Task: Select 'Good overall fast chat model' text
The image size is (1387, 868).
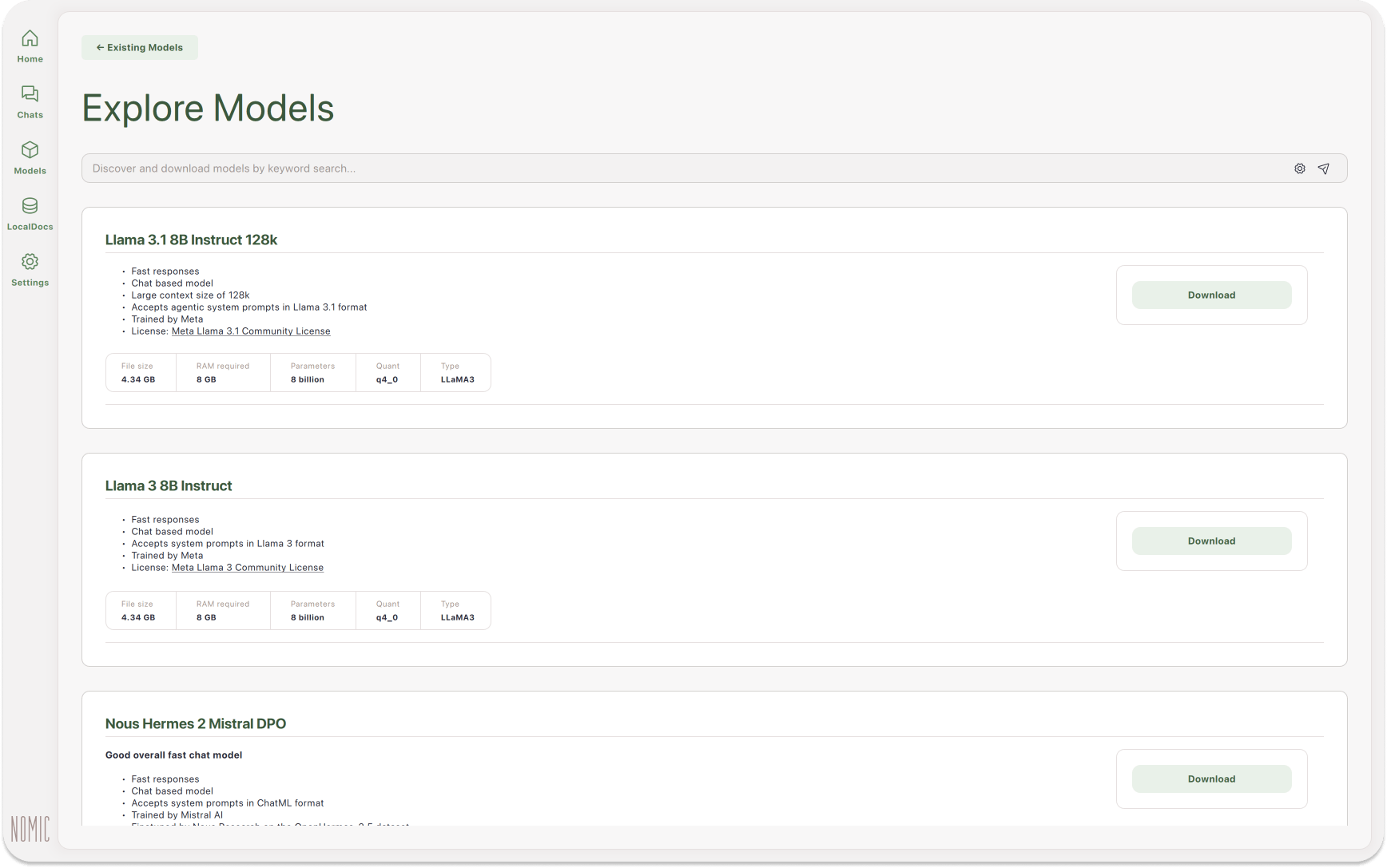Action: pyautogui.click(x=173, y=755)
